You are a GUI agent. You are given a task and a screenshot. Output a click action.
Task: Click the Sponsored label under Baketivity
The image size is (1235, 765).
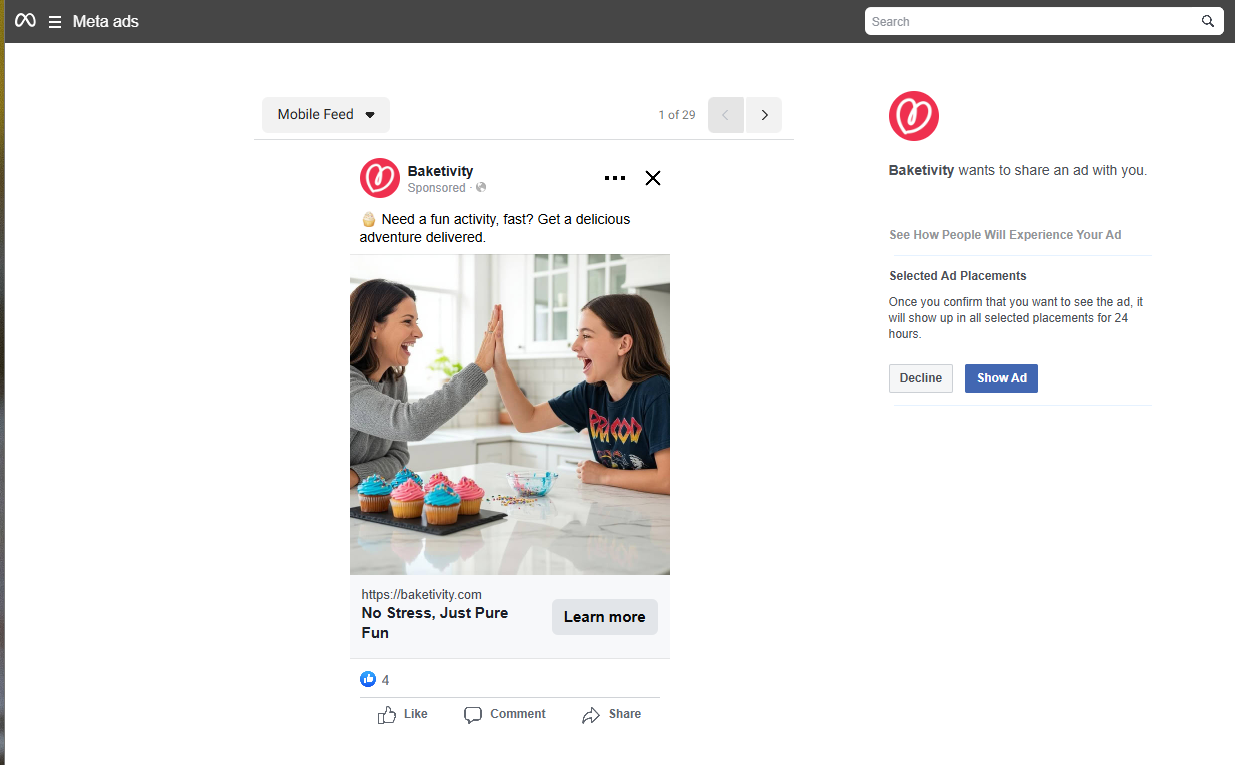pyautogui.click(x=437, y=188)
